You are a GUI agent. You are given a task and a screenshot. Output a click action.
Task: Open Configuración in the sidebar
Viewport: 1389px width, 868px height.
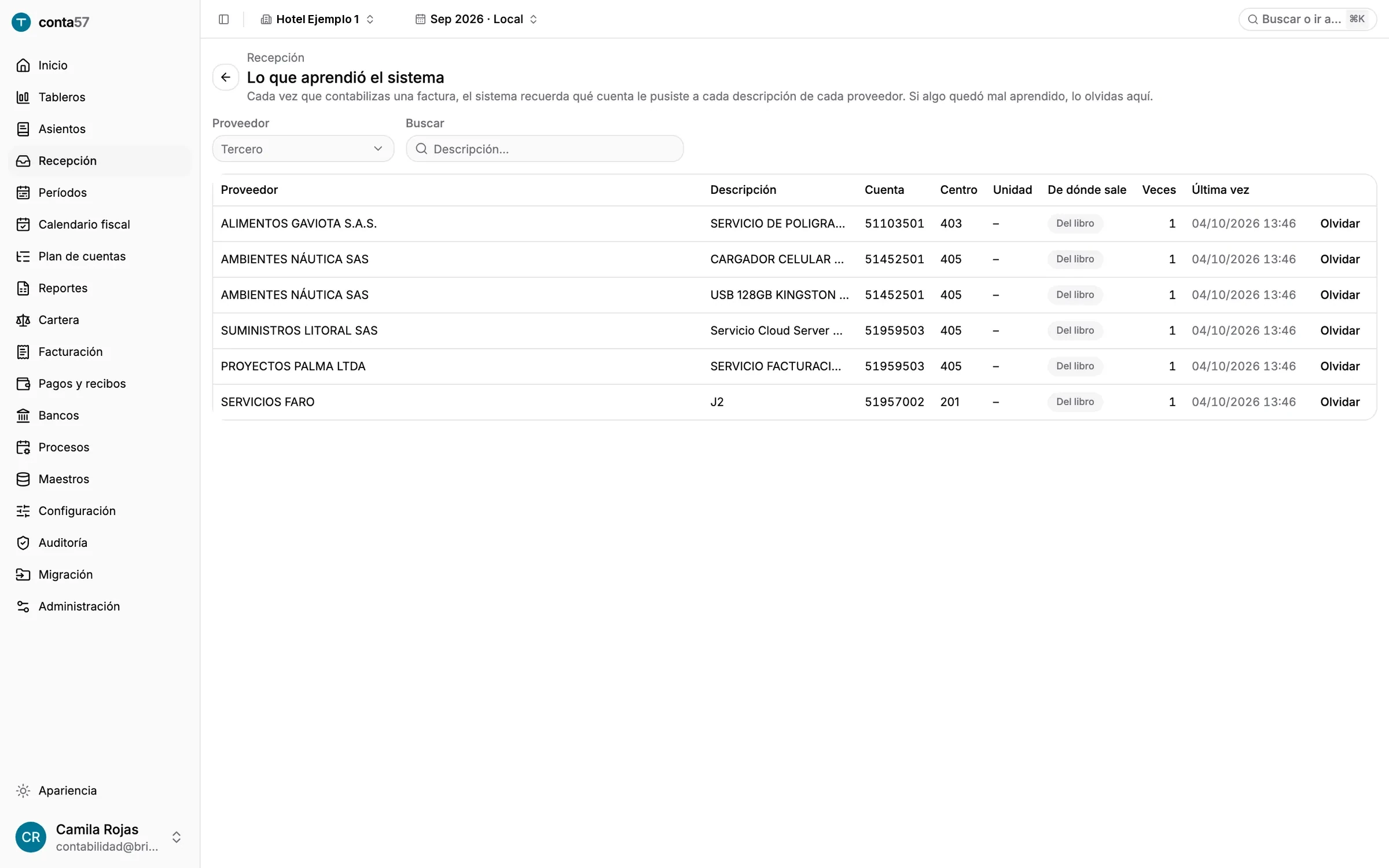(x=100, y=511)
